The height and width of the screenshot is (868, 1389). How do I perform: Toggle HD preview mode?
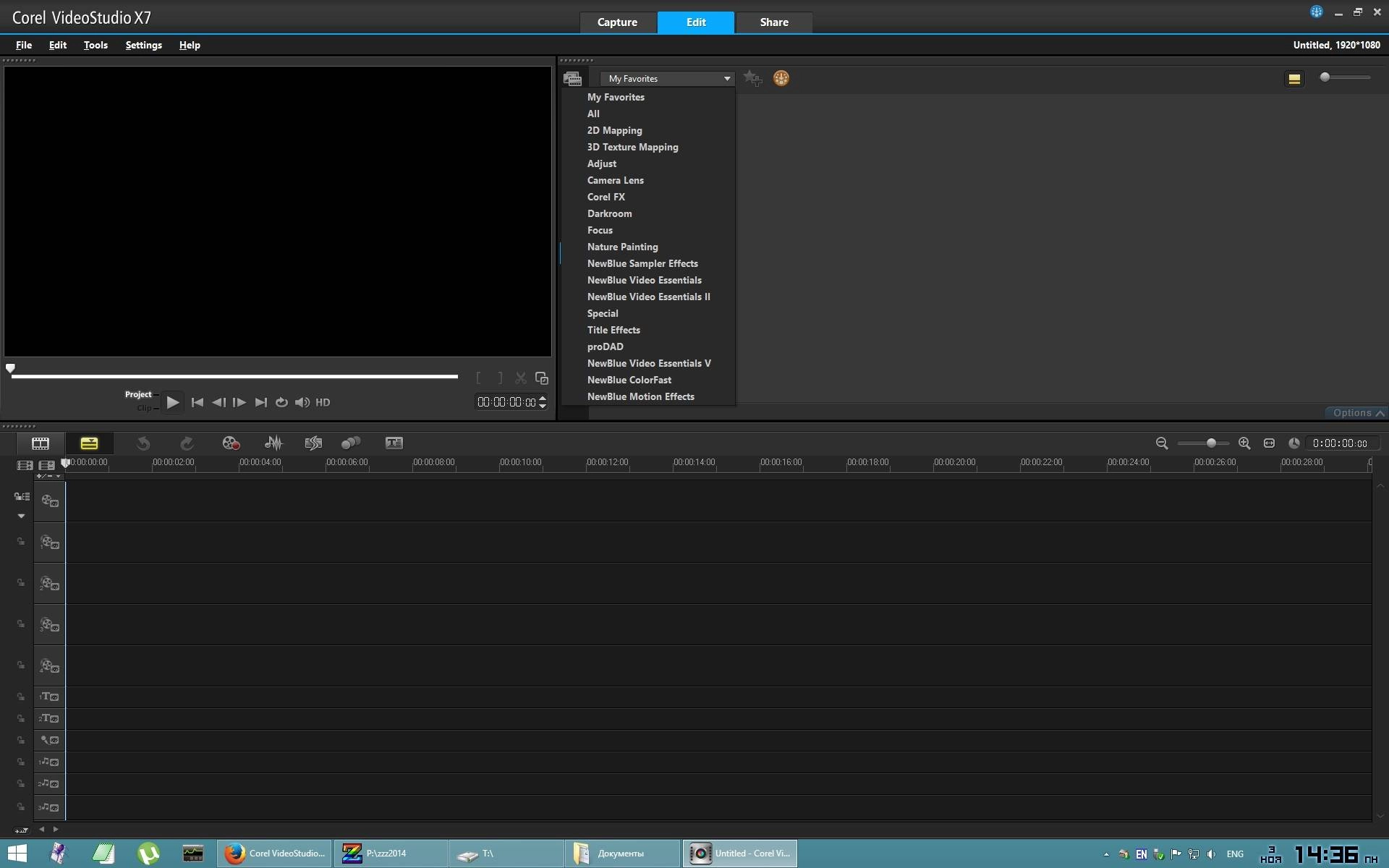(x=323, y=402)
